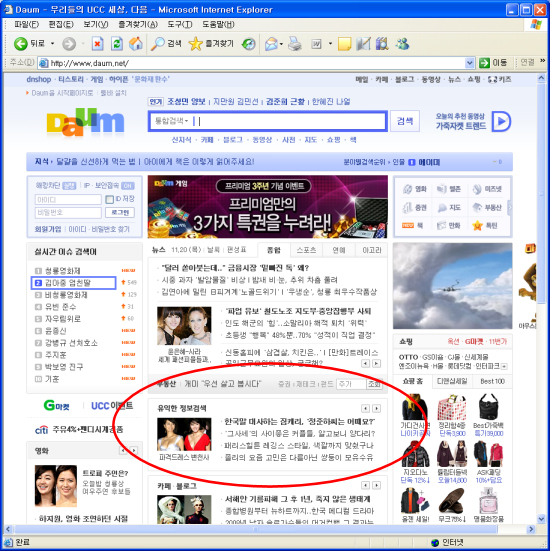Click the Edit with Word icon
The height and width of the screenshot is (551, 550).
point(316,44)
